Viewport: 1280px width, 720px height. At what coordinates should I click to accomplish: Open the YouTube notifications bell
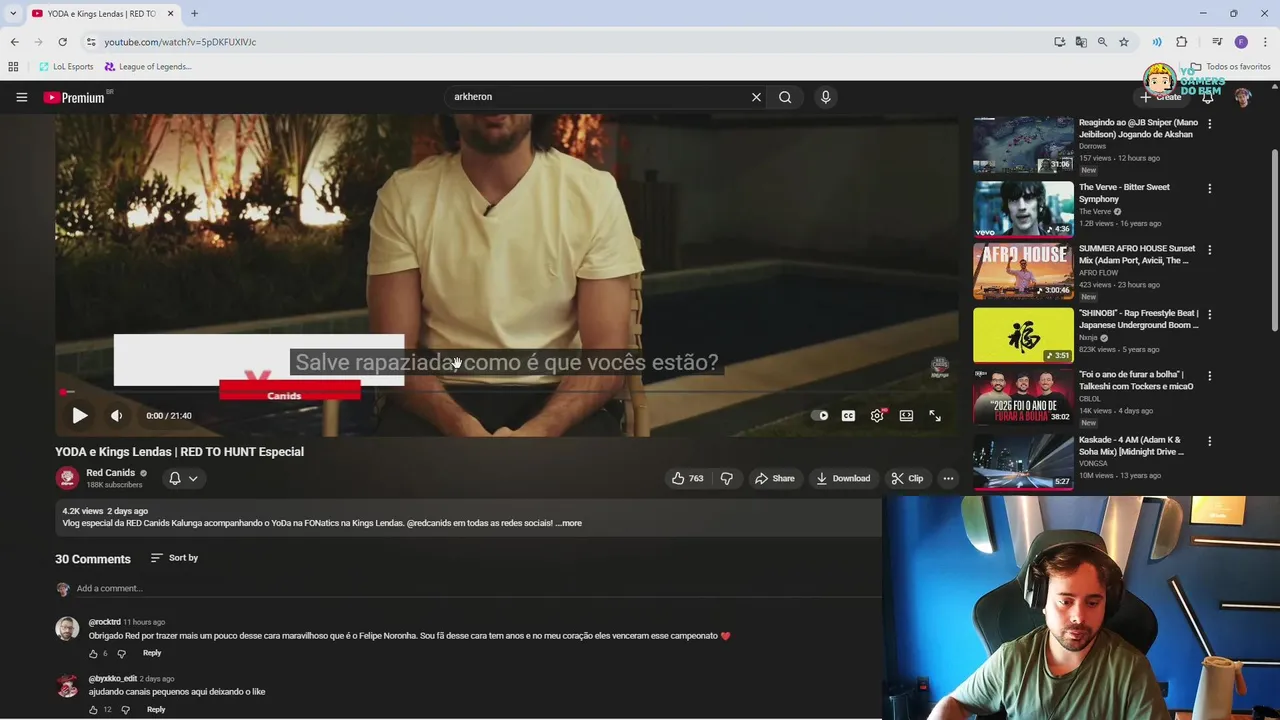point(1208,97)
